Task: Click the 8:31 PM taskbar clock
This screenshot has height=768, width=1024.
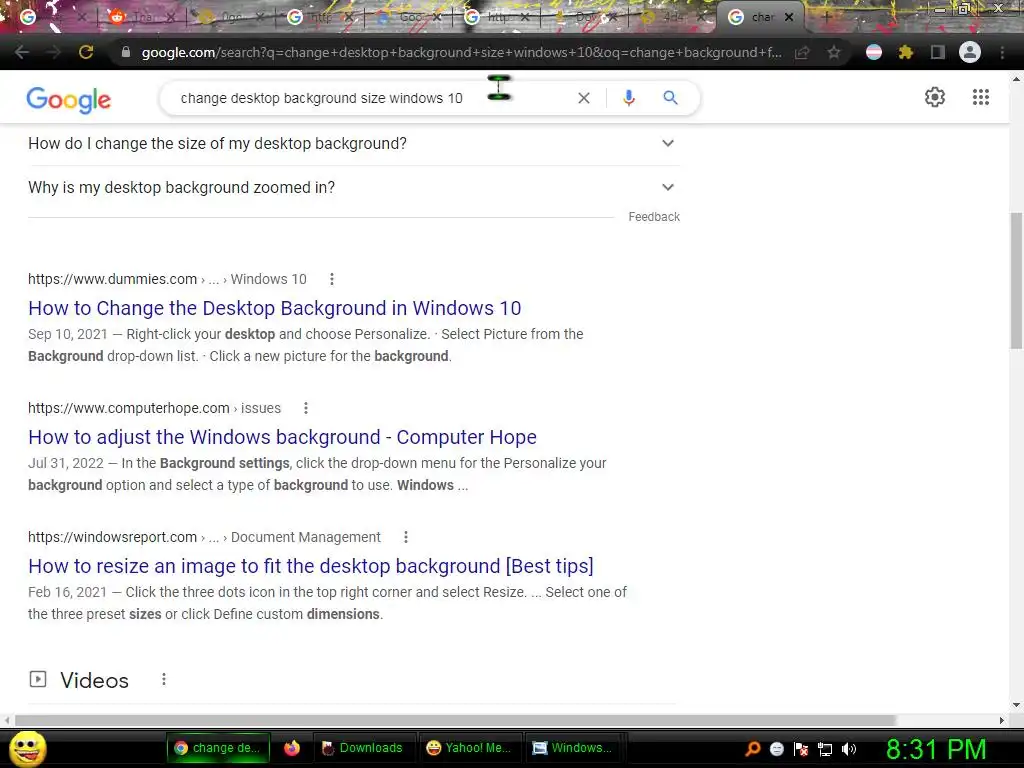Action: pyautogui.click(x=936, y=749)
